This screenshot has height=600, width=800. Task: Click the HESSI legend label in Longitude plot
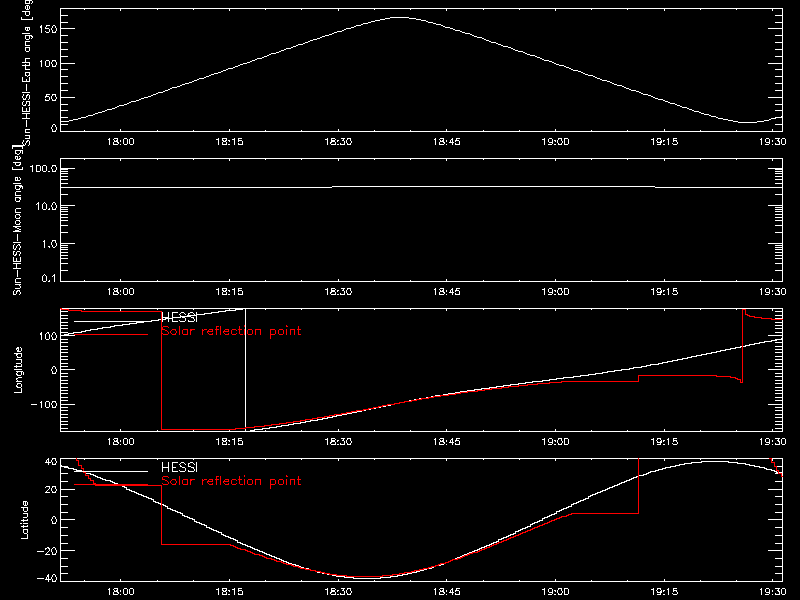(179, 318)
